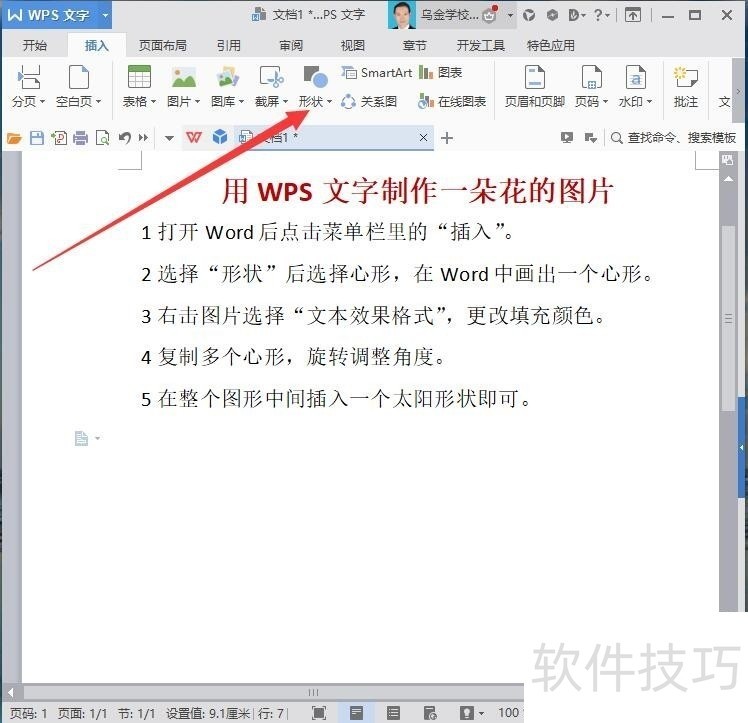Switch to the 视图 tab
Viewport: 748px width, 723px height.
353,46
